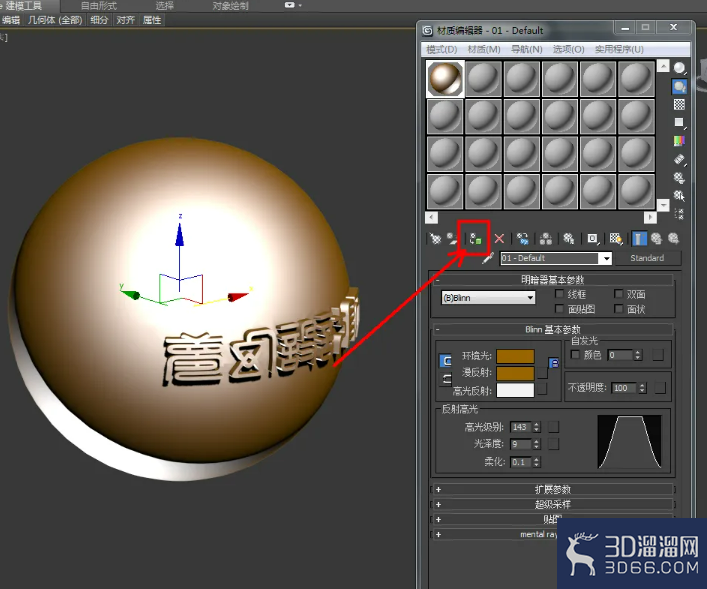Click the Put to Library icon
Image resolution: width=707 pixels, height=589 pixels.
tap(569, 239)
